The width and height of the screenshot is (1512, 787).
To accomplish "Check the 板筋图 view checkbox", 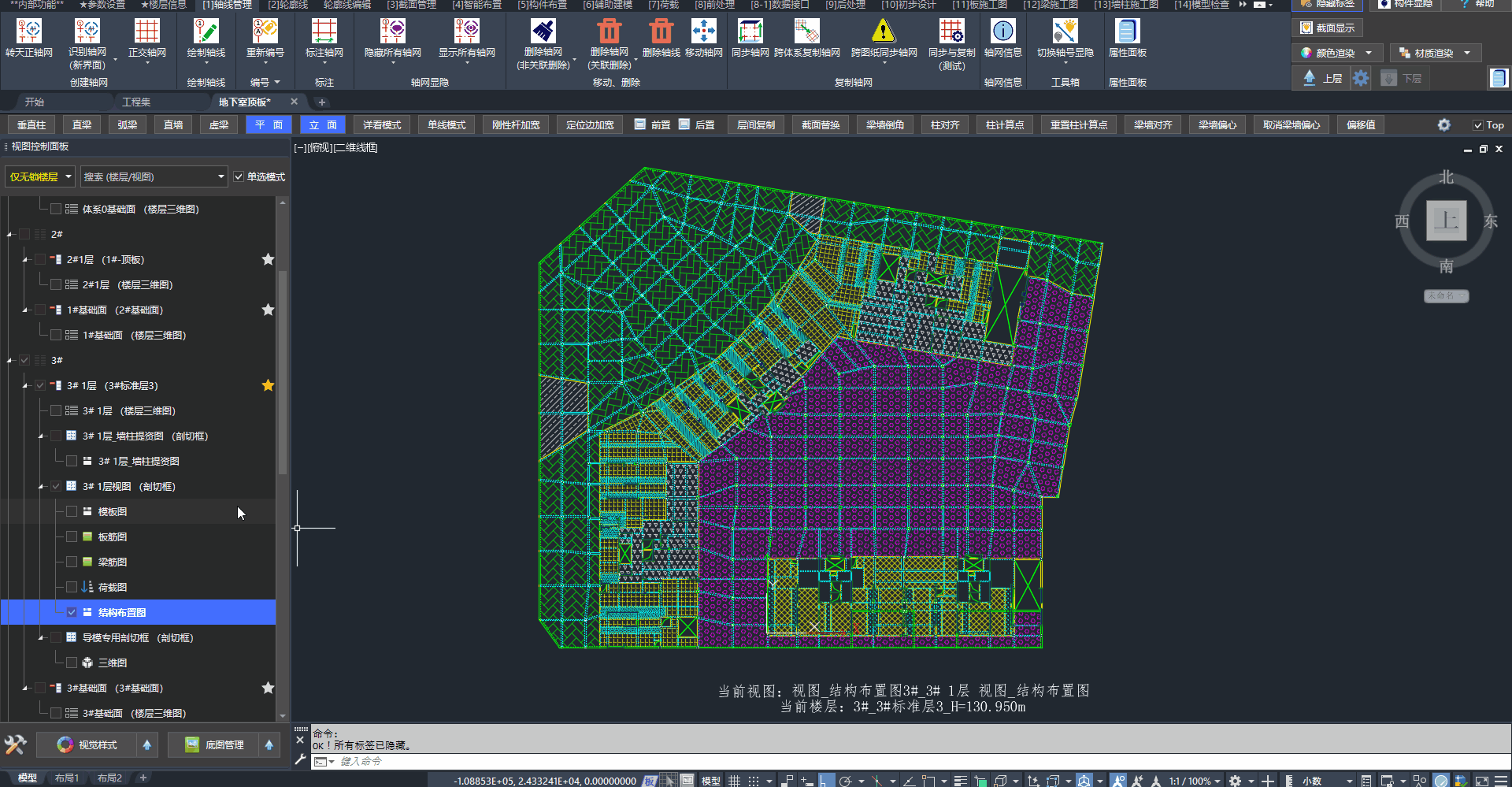I will (x=72, y=537).
